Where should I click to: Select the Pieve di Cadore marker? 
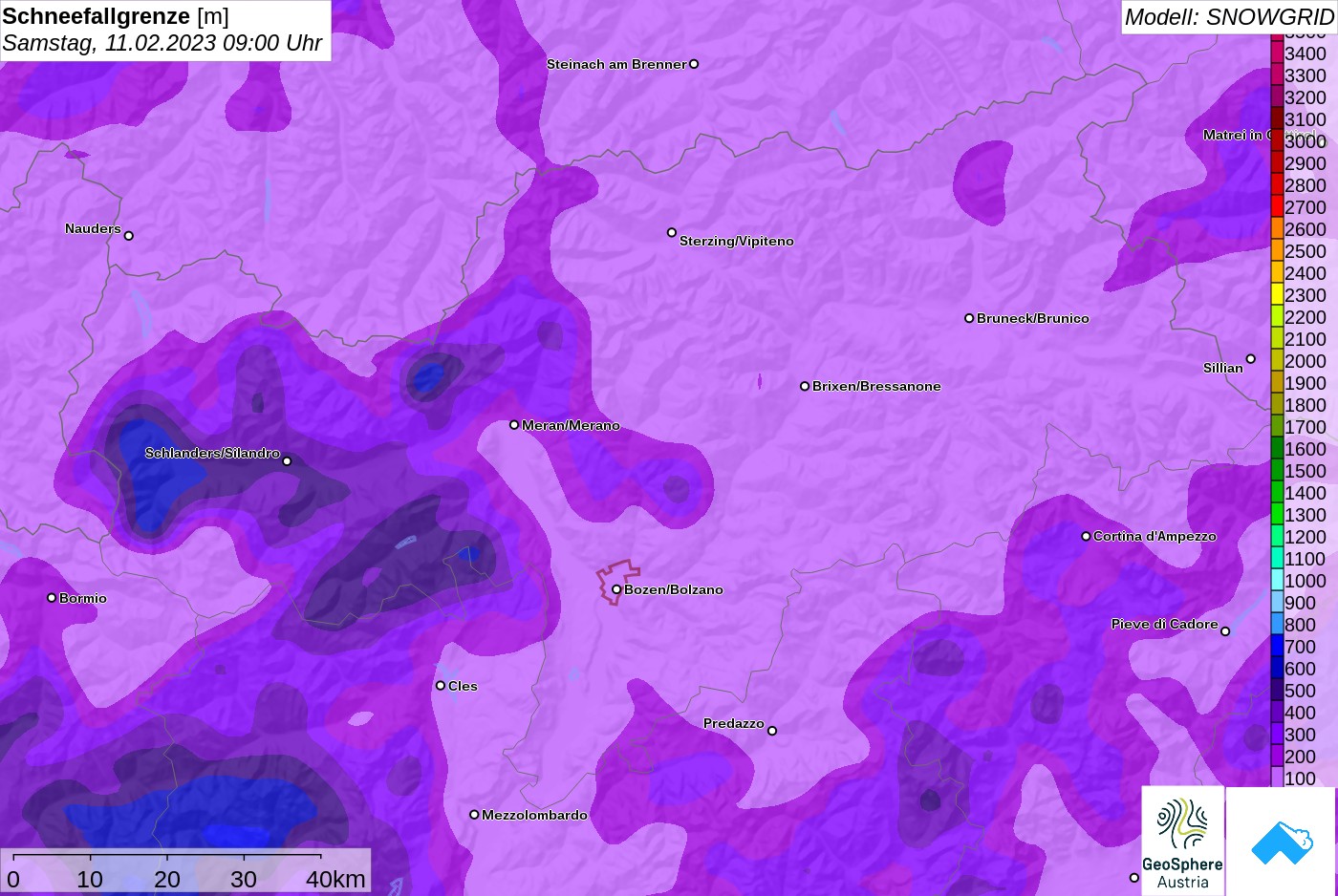click(x=1225, y=631)
